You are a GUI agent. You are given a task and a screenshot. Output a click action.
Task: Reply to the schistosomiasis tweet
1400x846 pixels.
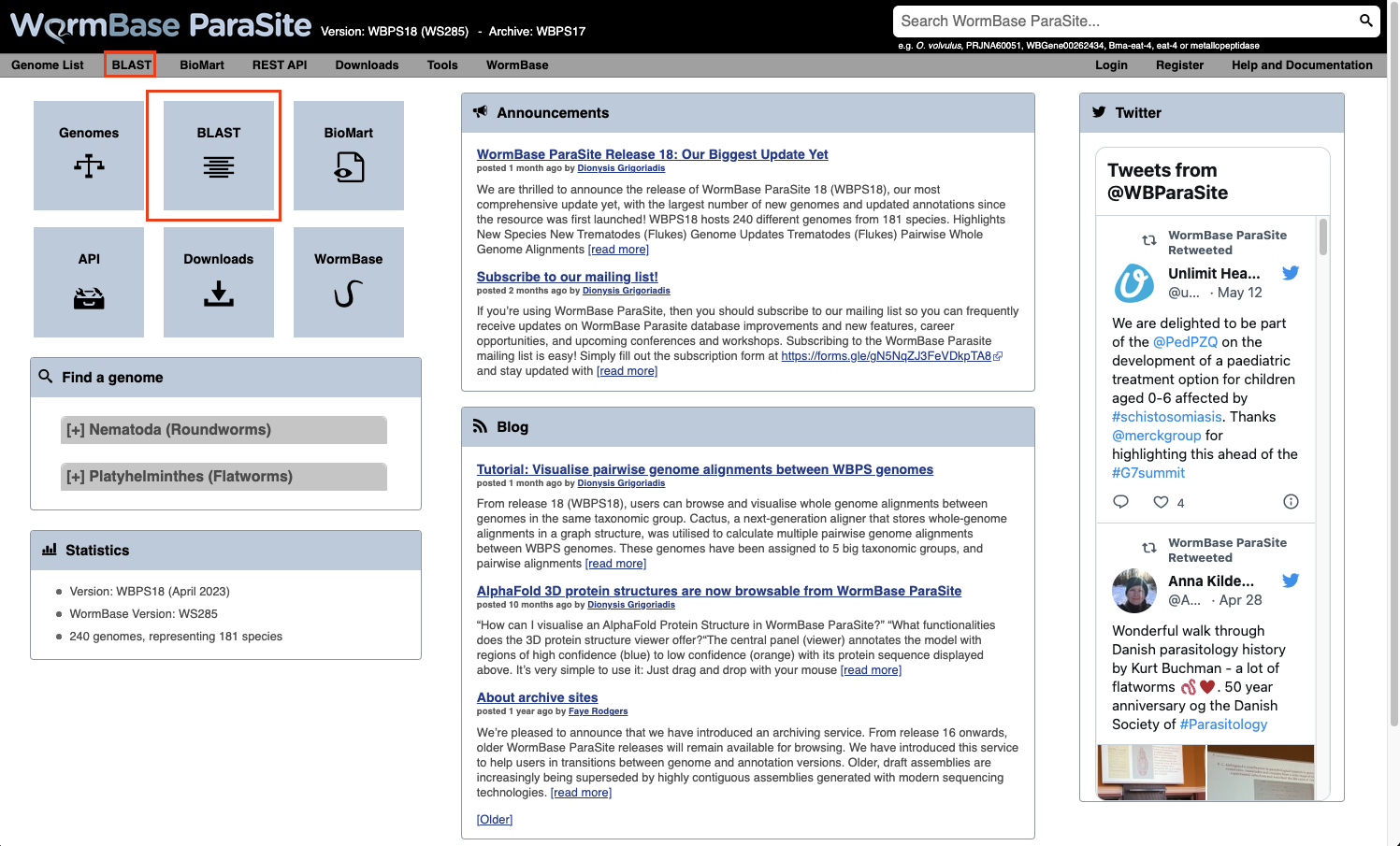click(x=1120, y=502)
